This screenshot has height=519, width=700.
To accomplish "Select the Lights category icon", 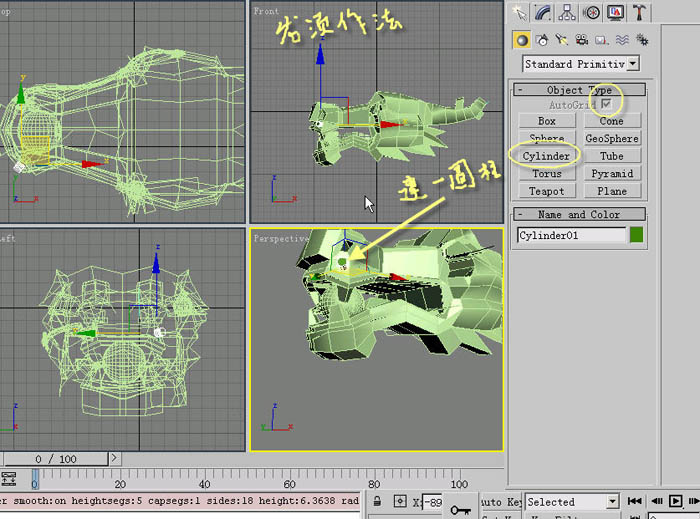I will click(x=562, y=40).
